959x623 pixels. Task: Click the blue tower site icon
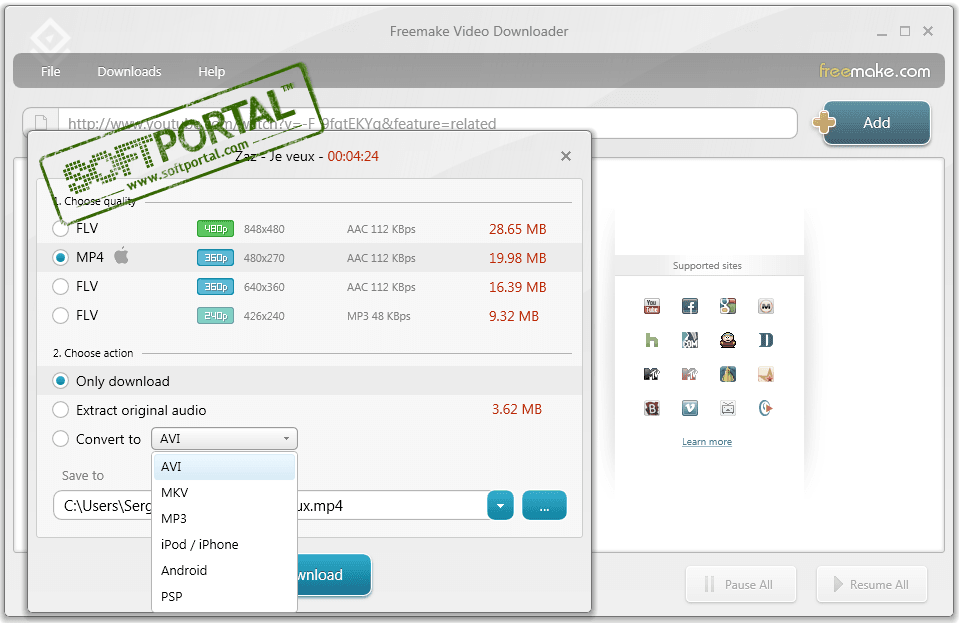coord(728,374)
